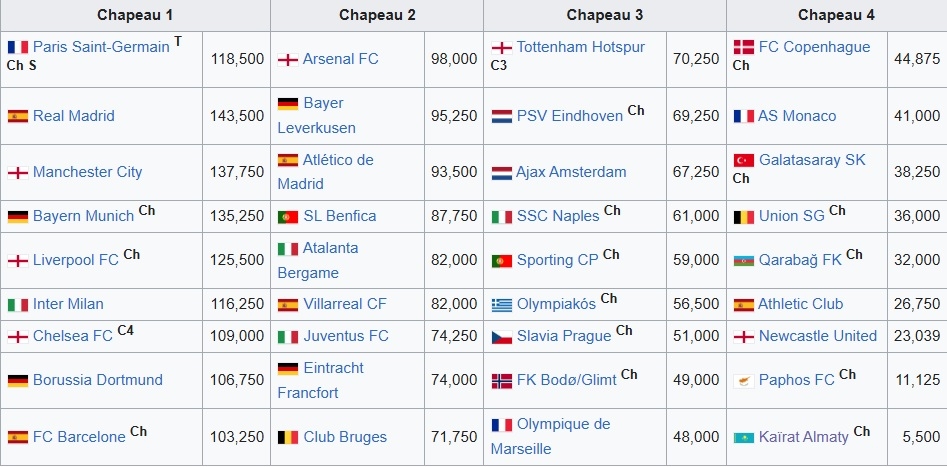Click the Greek flag beside Olympiakós
Screen dimensions: 947x467
[501, 305]
